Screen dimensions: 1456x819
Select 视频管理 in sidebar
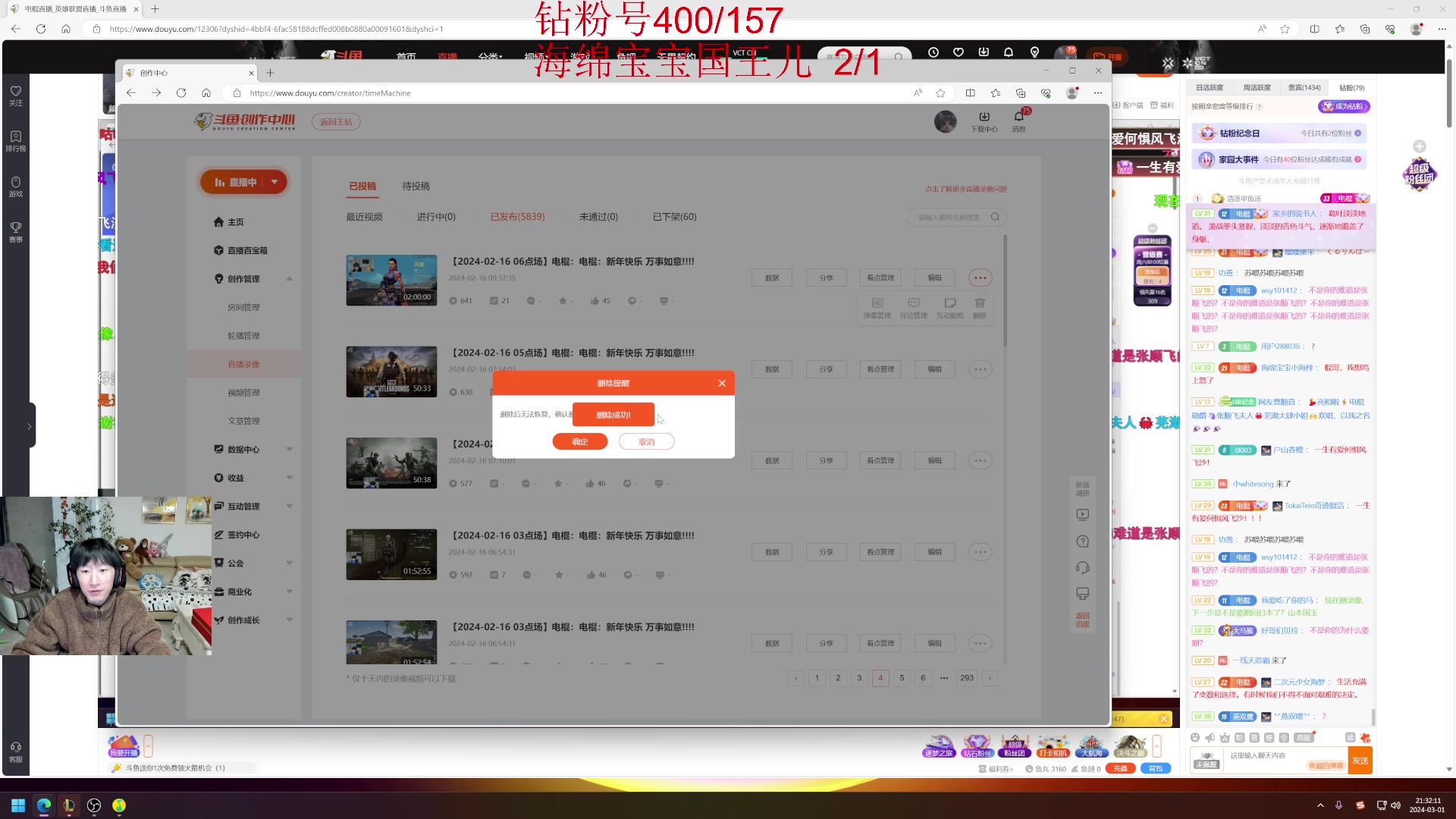point(243,392)
